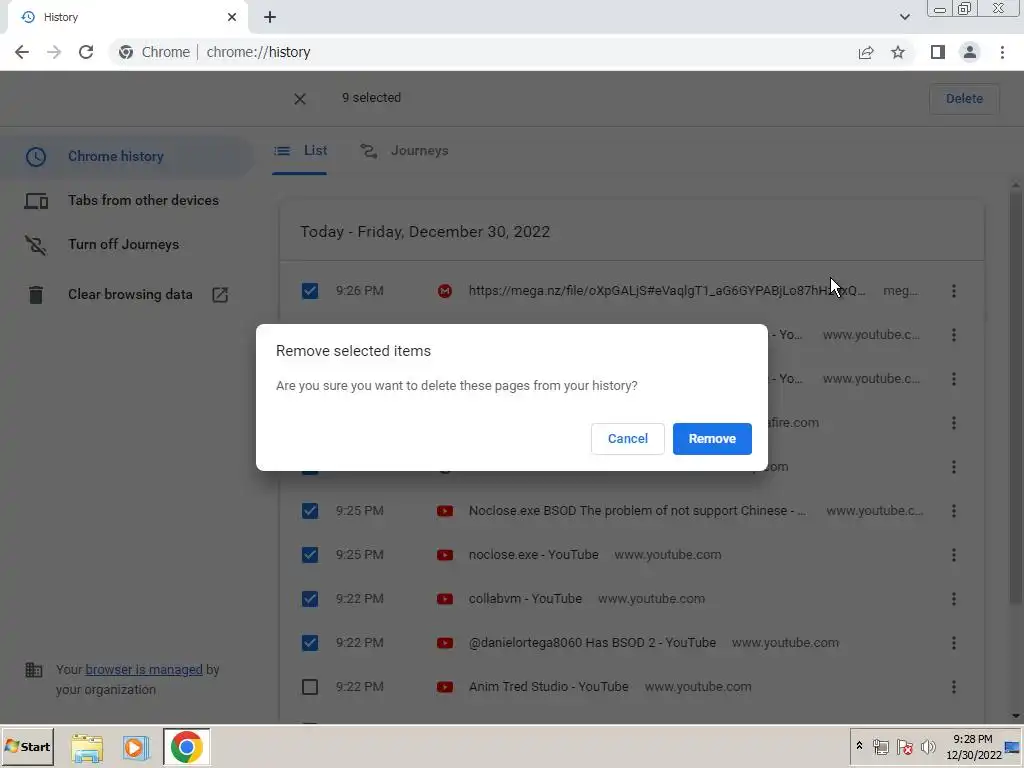Click Turn off Journeys
This screenshot has height=768, width=1024.
(x=127, y=245)
